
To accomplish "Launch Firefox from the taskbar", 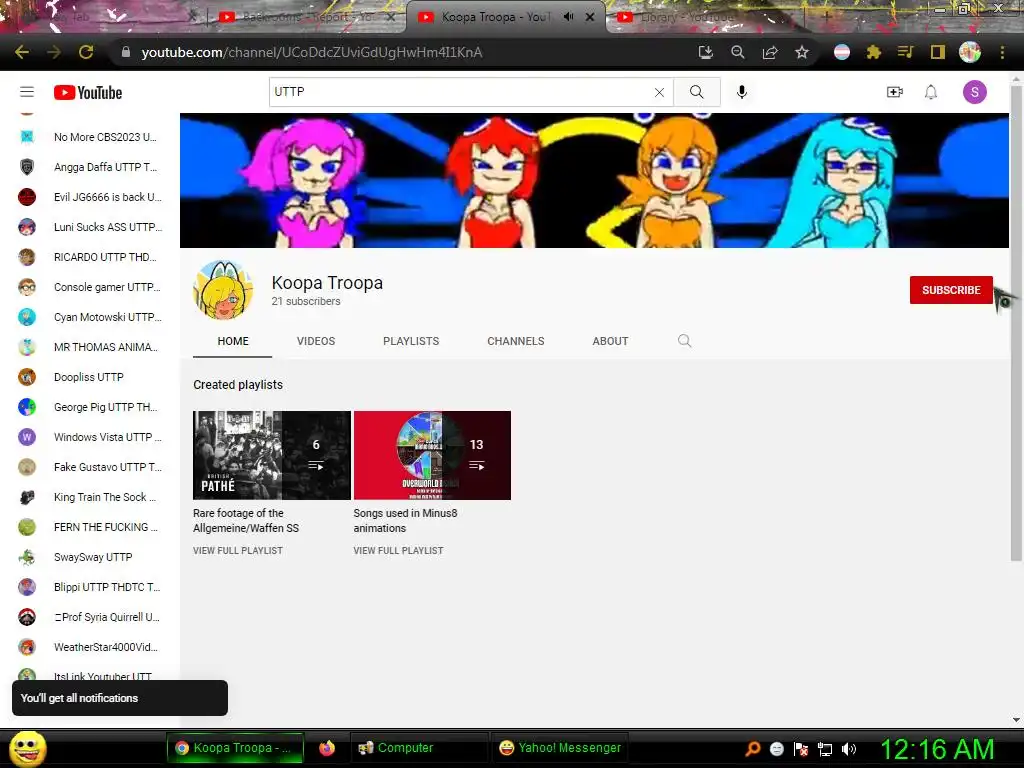I will coord(327,748).
